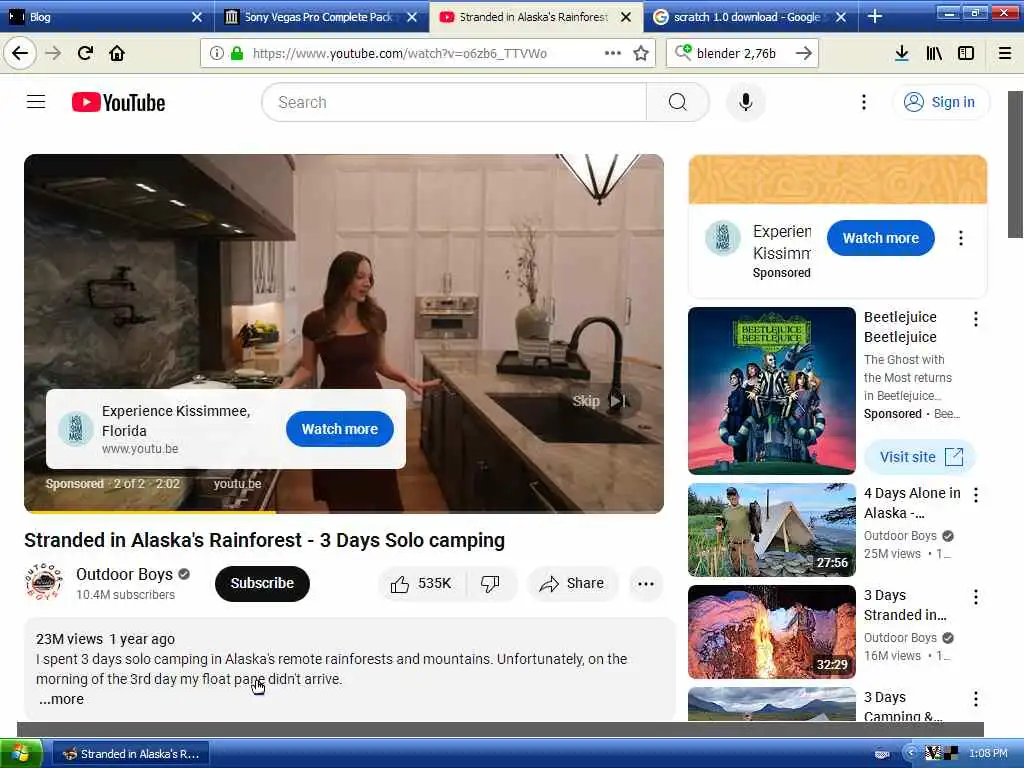1024x768 pixels.
Task: Click the search bar go arrow
Action: tap(804, 53)
